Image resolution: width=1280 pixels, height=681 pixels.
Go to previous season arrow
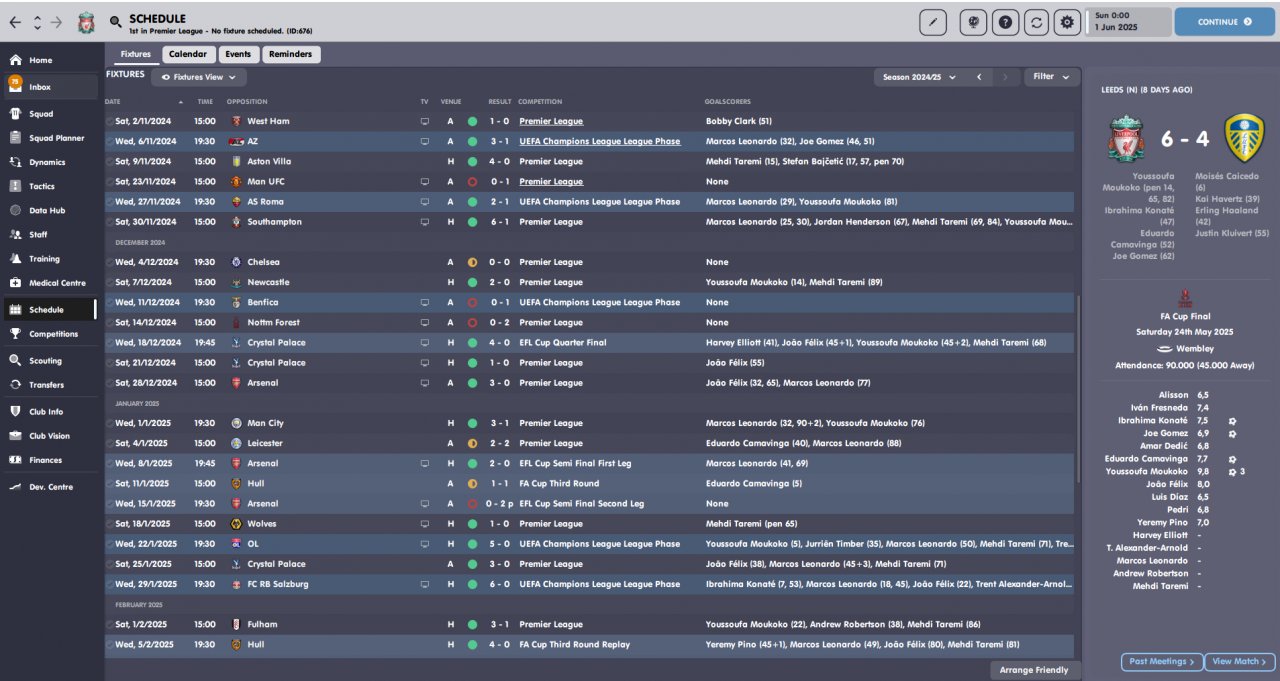(x=979, y=77)
